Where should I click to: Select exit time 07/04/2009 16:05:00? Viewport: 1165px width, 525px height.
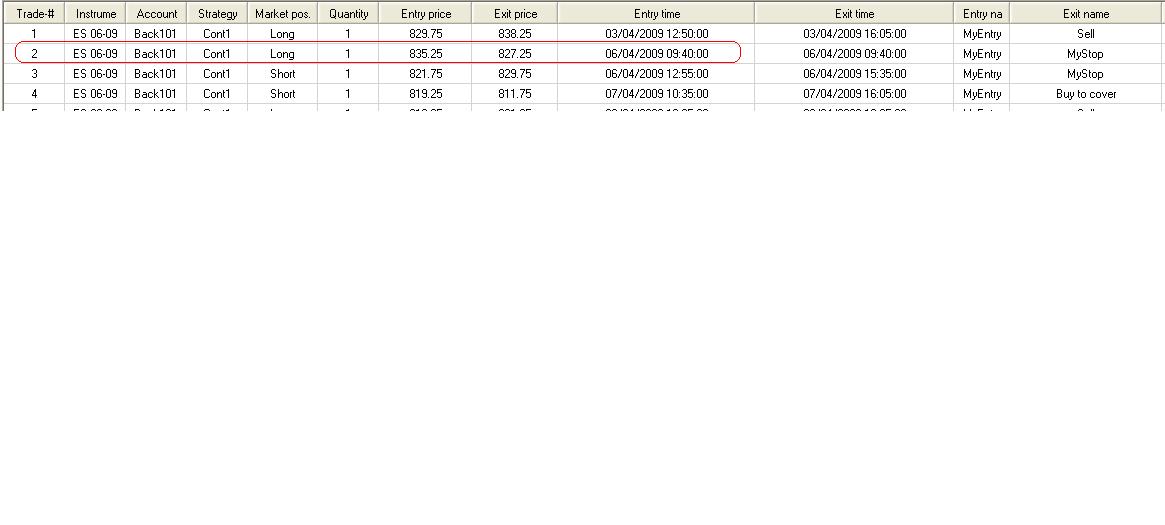(854, 94)
